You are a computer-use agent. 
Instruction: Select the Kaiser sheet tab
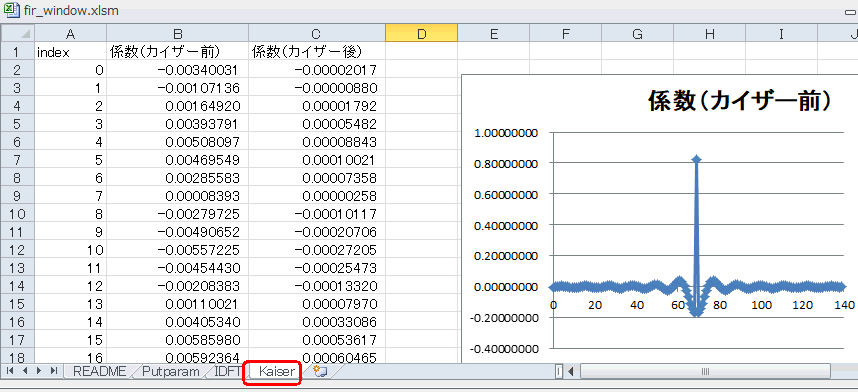[x=277, y=372]
